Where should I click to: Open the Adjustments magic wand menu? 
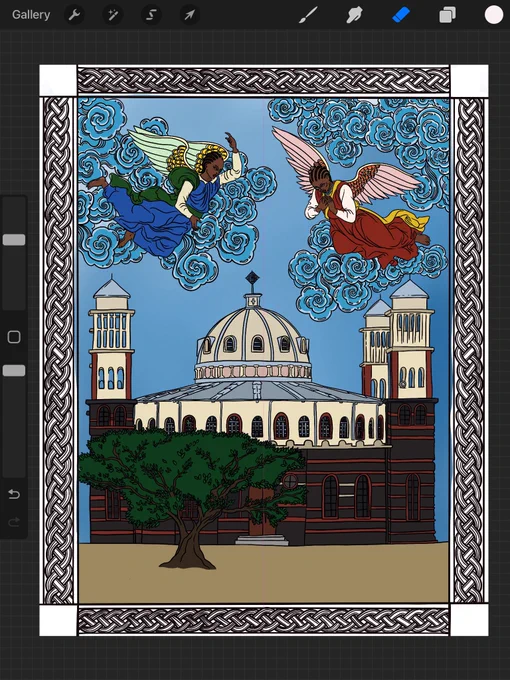coord(113,15)
